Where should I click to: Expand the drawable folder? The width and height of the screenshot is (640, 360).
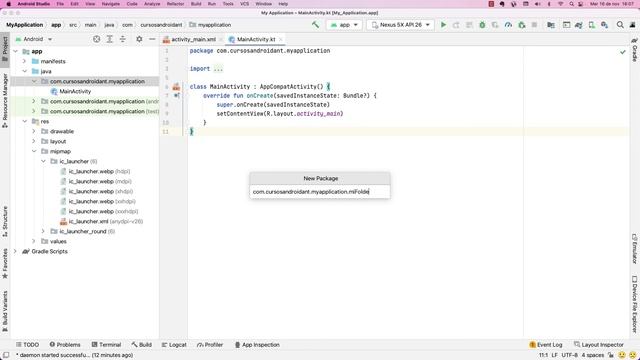pos(34,131)
